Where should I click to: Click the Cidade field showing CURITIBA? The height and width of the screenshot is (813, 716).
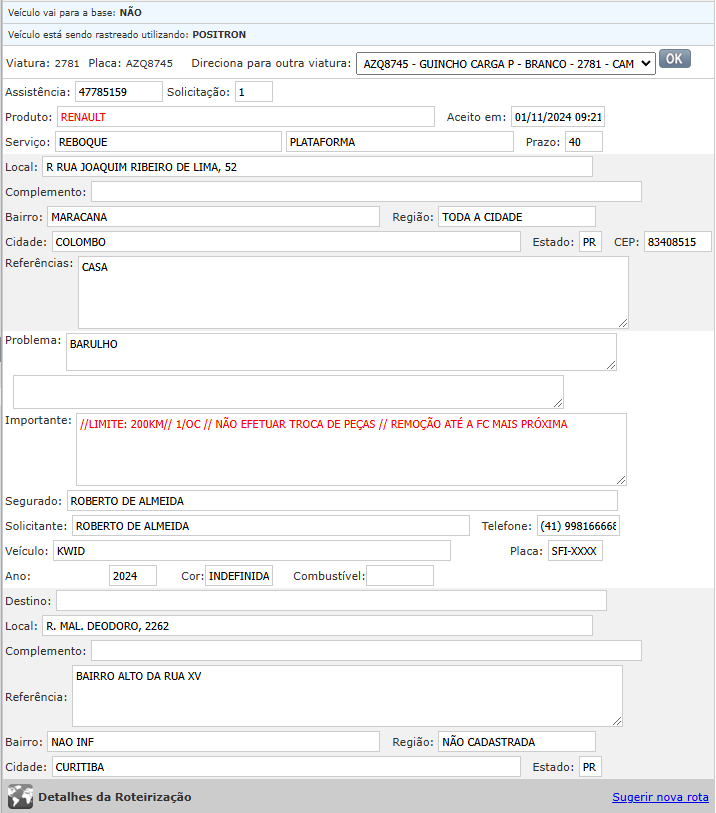pos(286,767)
